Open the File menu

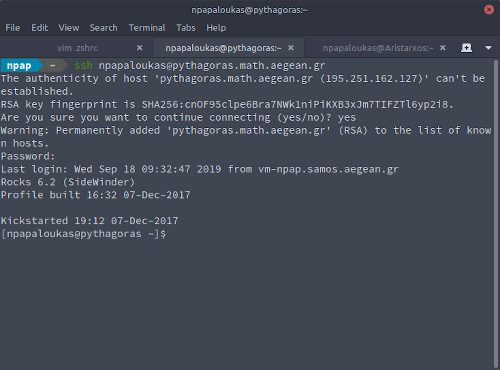click(x=13, y=28)
